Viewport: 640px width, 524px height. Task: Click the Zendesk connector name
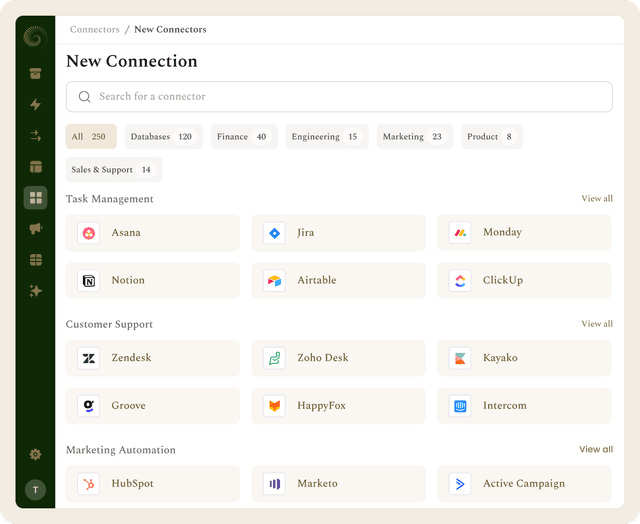coord(131,358)
